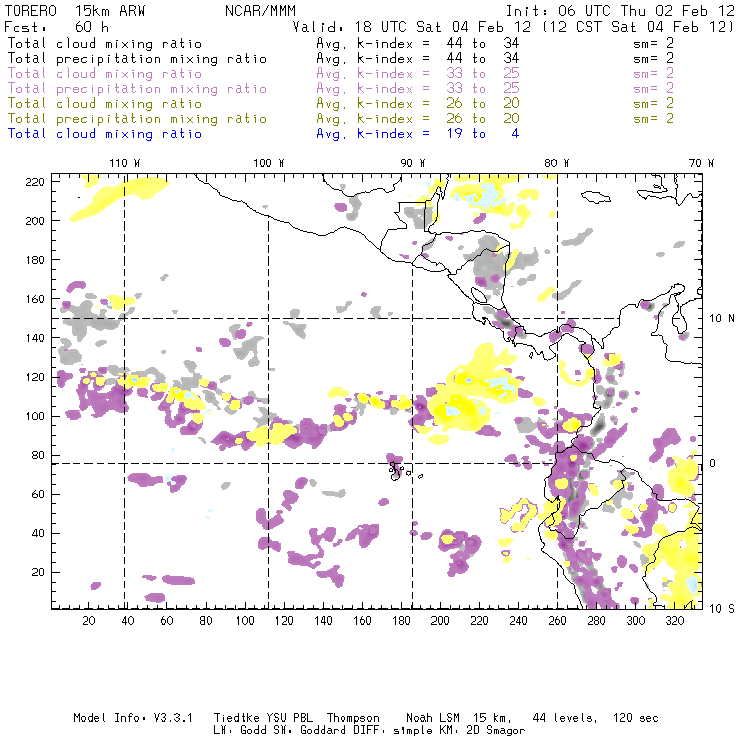
Task: Click the blue 'Avg. k-index = 19 to 4' text
Action: [x=418, y=134]
